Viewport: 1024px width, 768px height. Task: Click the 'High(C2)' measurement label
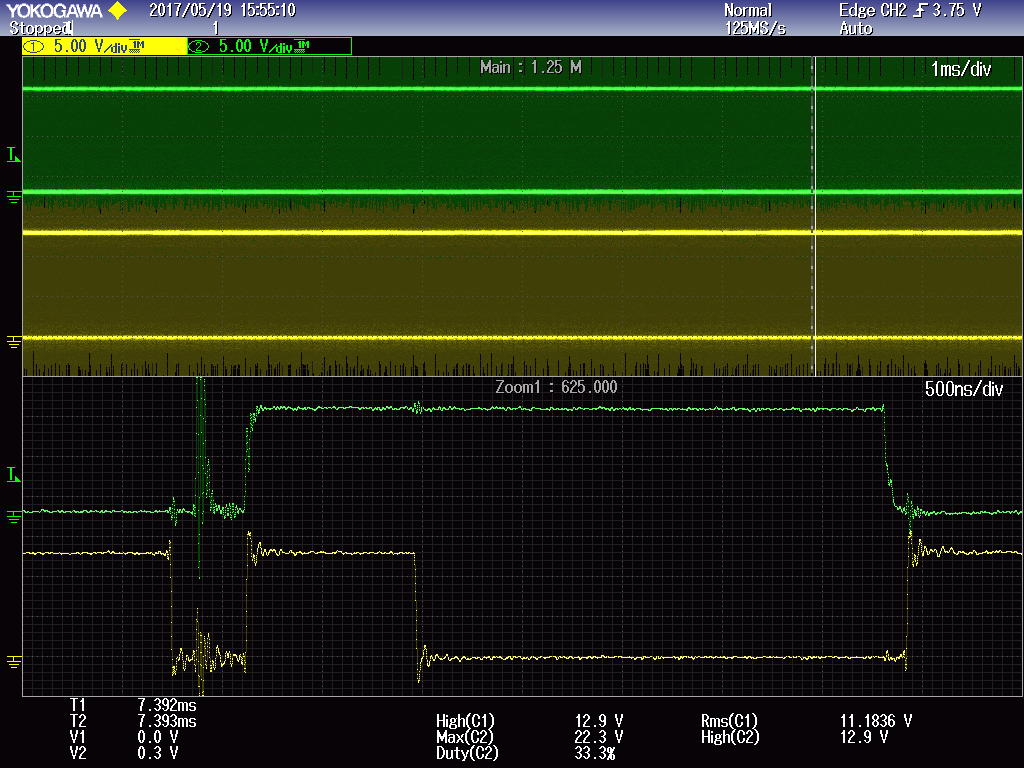tap(730, 737)
